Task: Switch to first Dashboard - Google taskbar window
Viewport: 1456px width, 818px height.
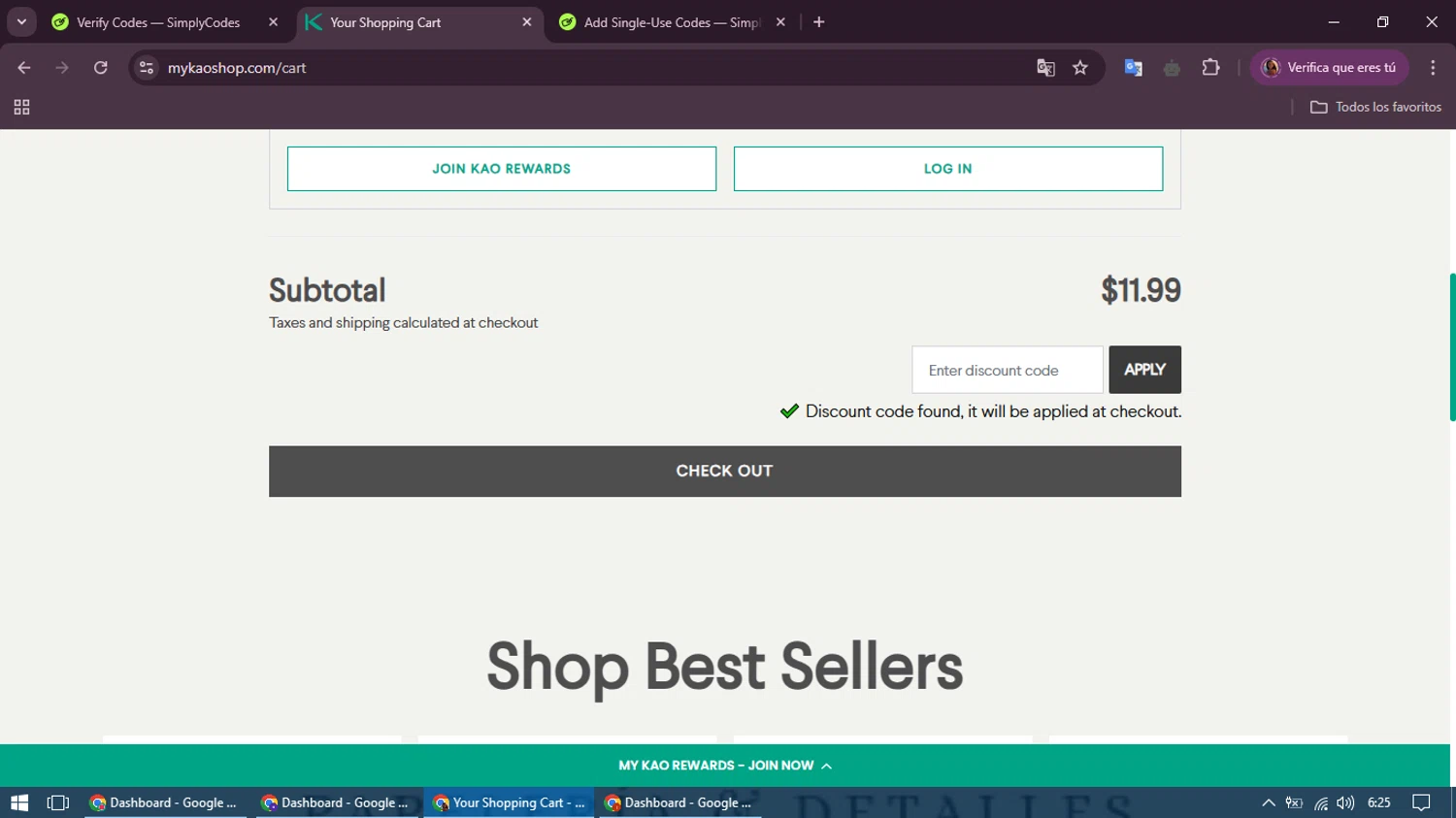Action: 165,802
